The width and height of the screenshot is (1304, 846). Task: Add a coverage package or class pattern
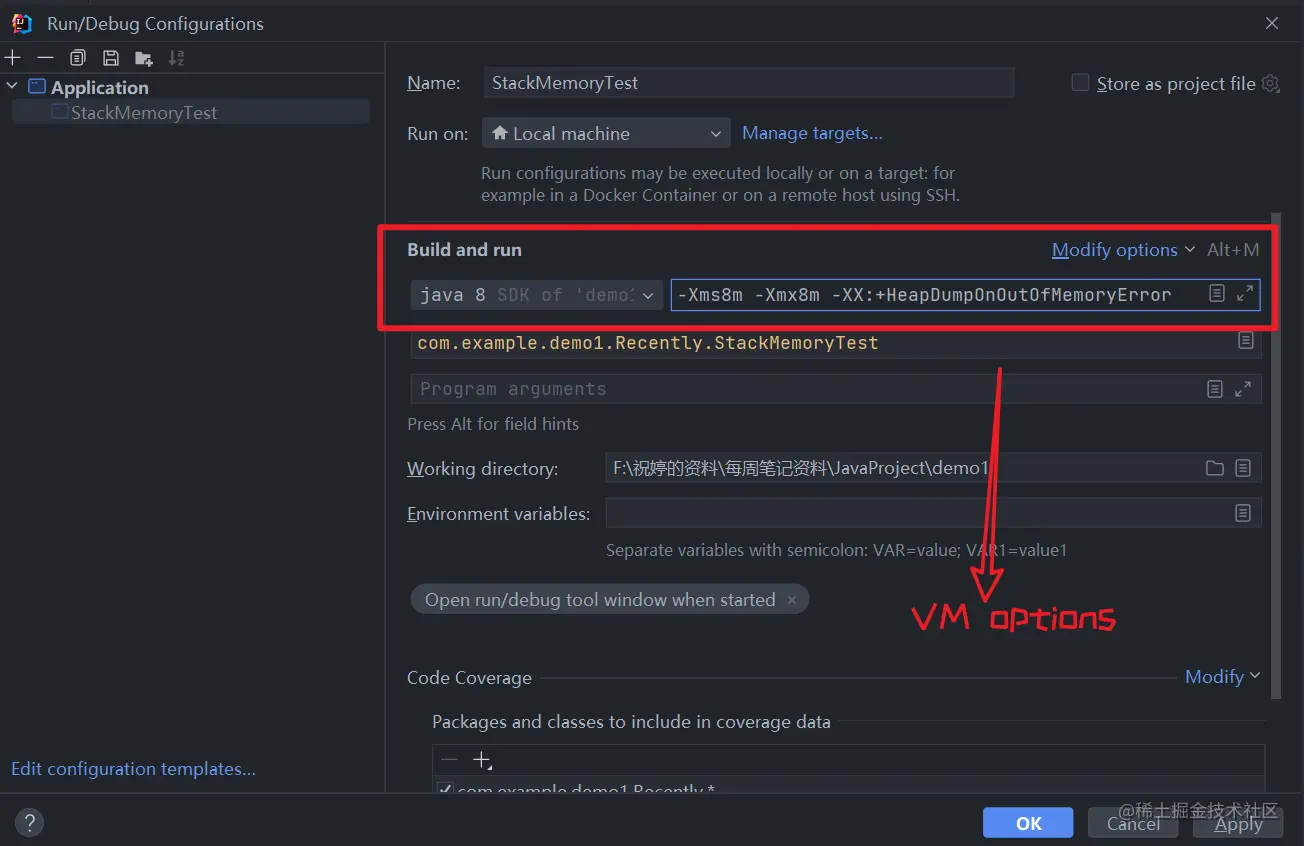(x=482, y=760)
